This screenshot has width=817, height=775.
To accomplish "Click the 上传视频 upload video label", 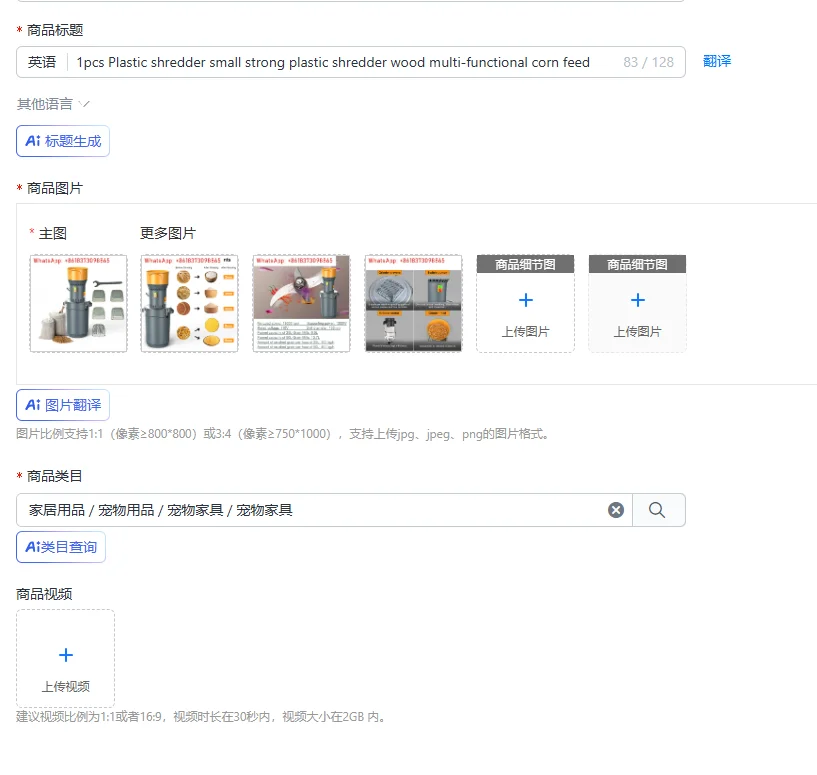I will point(66,686).
